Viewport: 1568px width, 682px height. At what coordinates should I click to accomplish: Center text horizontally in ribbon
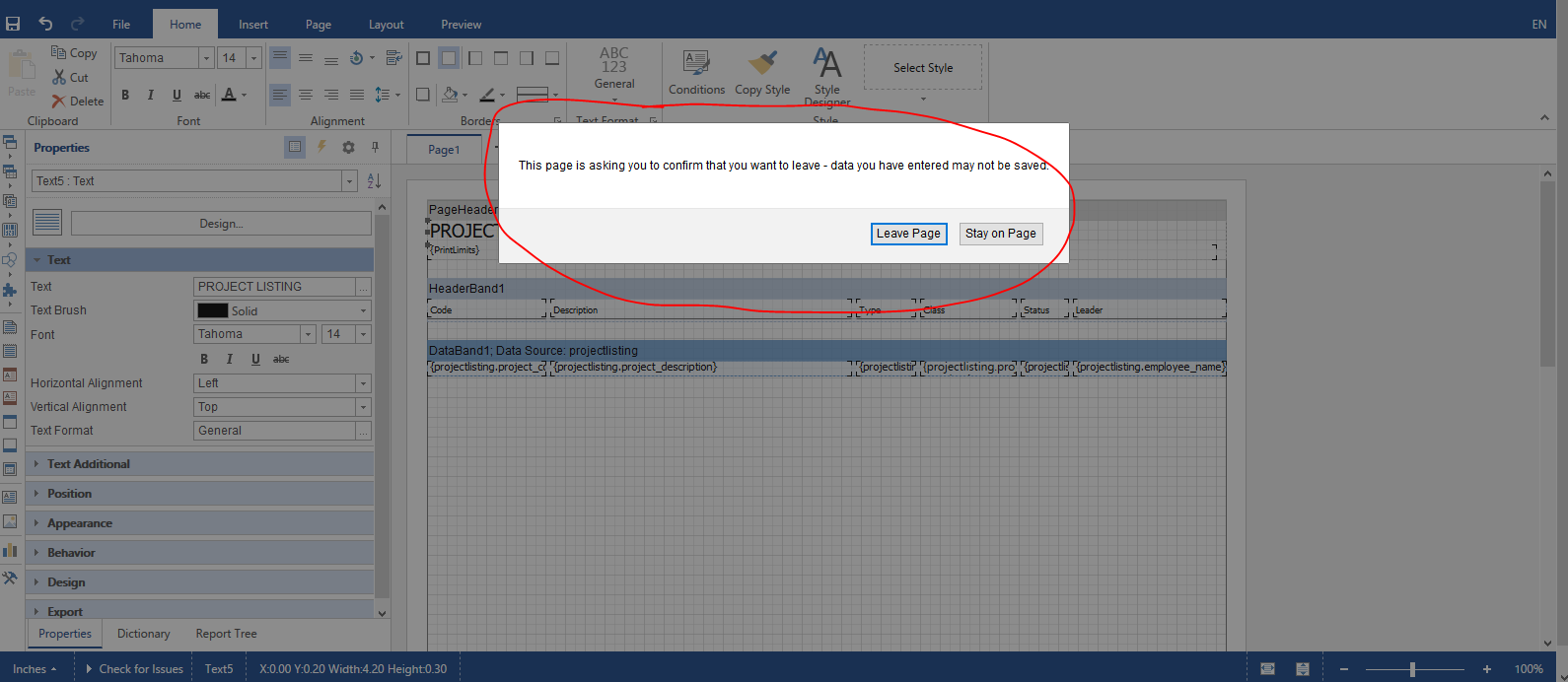tap(306, 95)
